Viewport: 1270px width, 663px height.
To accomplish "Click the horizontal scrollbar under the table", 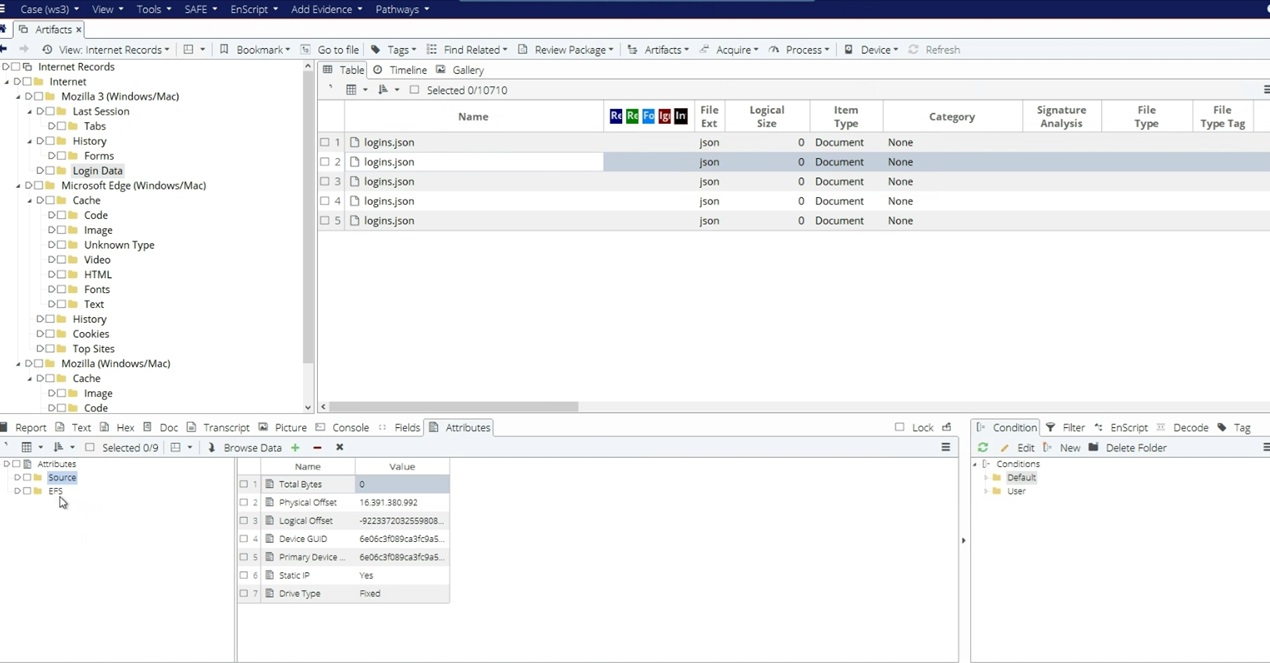I will click(453, 407).
